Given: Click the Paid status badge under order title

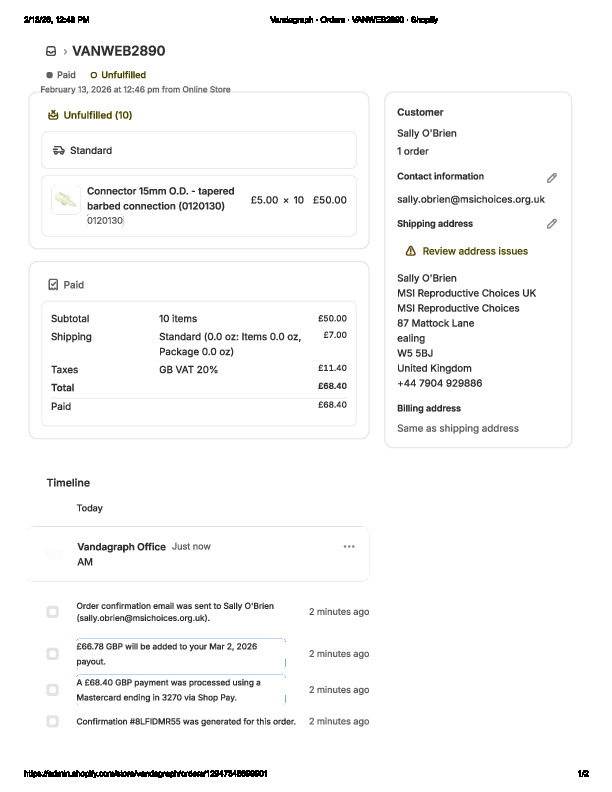Looking at the screenshot, I should pyautogui.click(x=61, y=75).
